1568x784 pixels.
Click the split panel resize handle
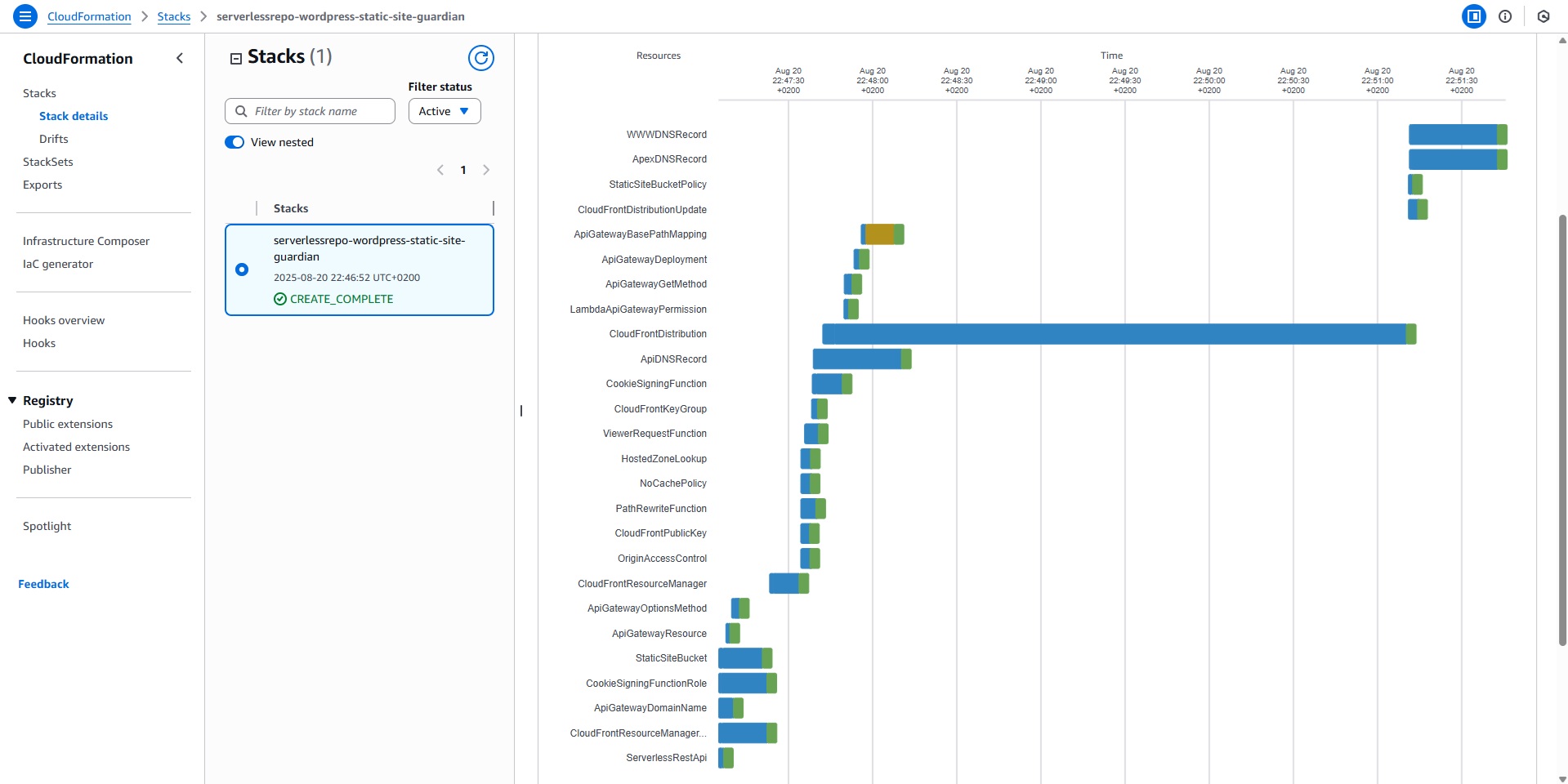click(x=521, y=411)
